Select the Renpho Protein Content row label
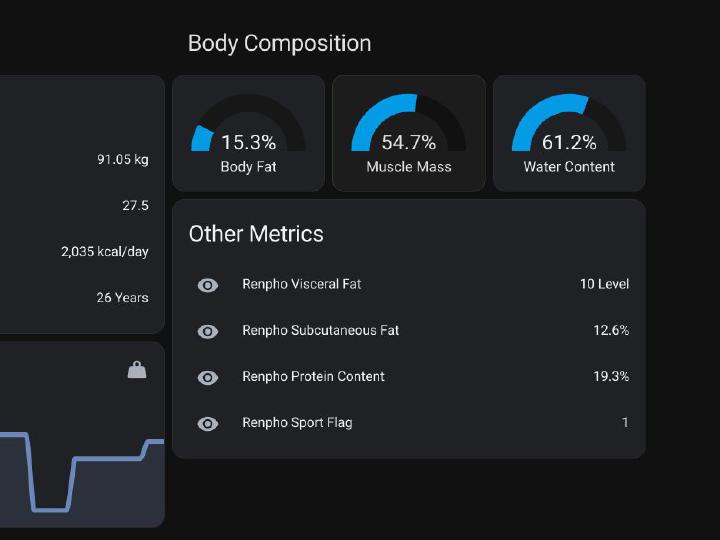 313,376
